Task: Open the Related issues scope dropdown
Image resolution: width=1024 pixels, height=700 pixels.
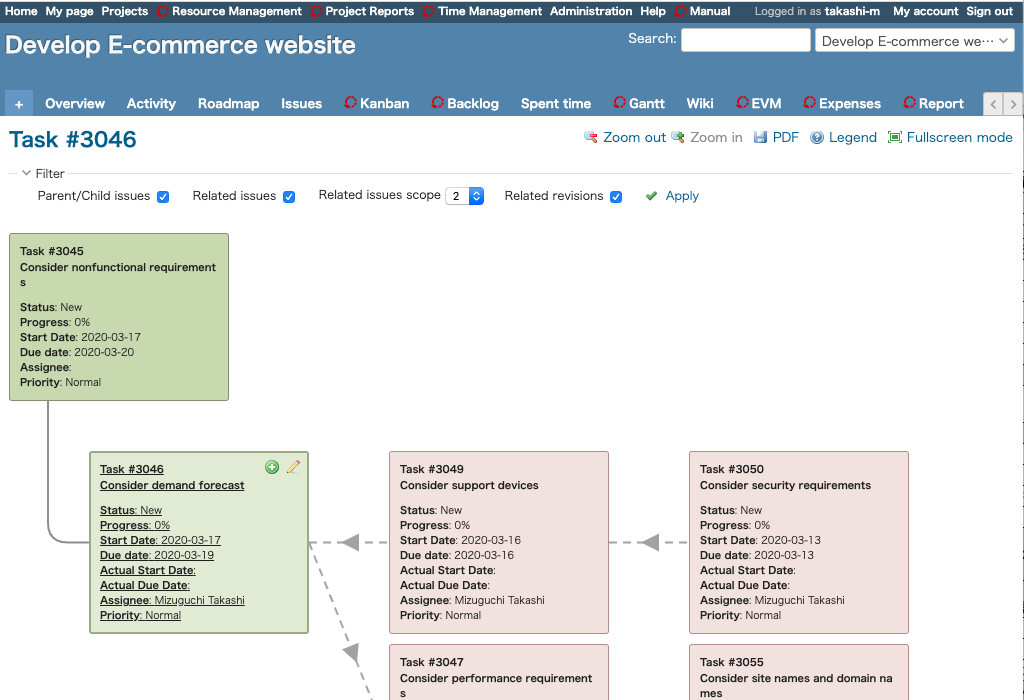Action: point(464,196)
